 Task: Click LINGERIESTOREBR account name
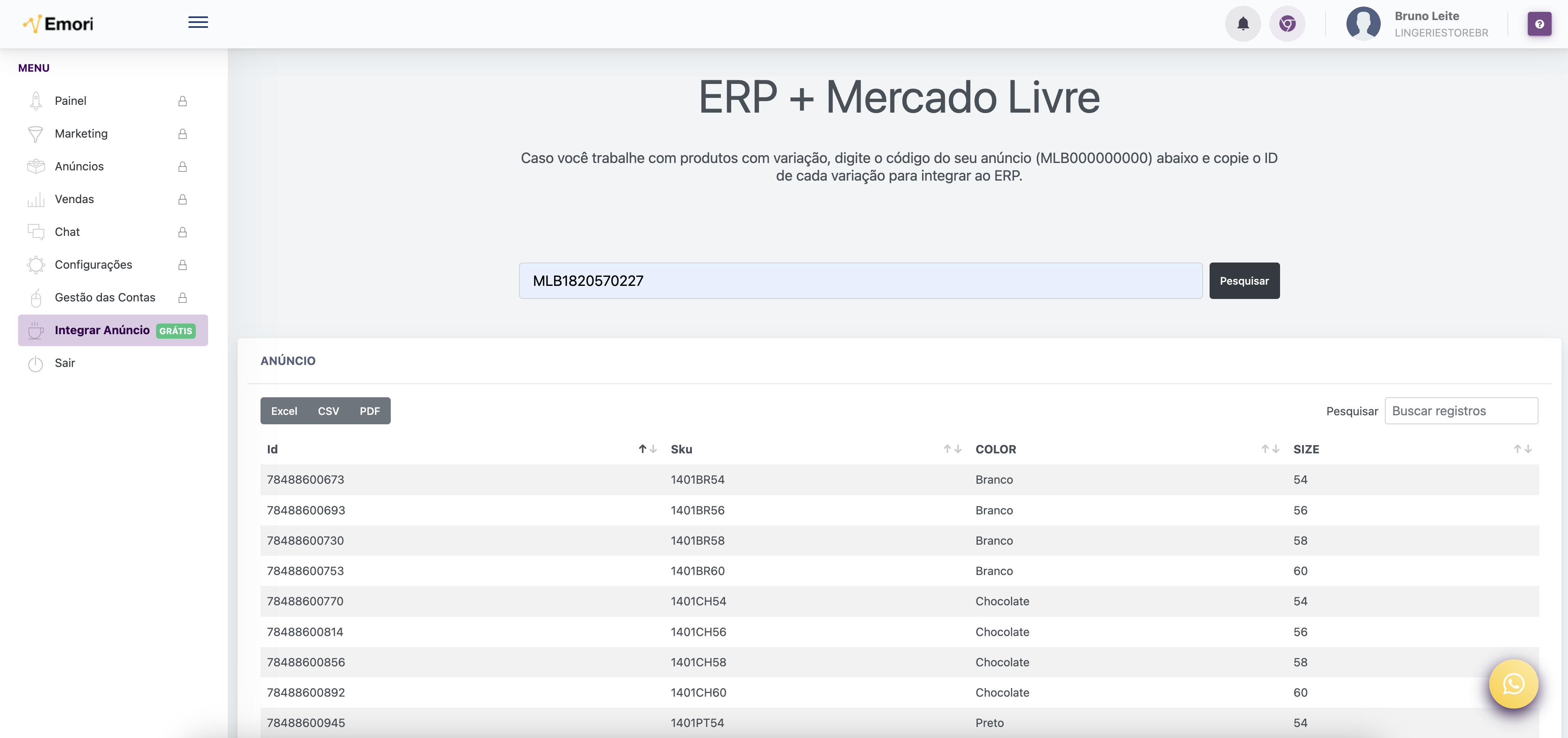[1441, 33]
